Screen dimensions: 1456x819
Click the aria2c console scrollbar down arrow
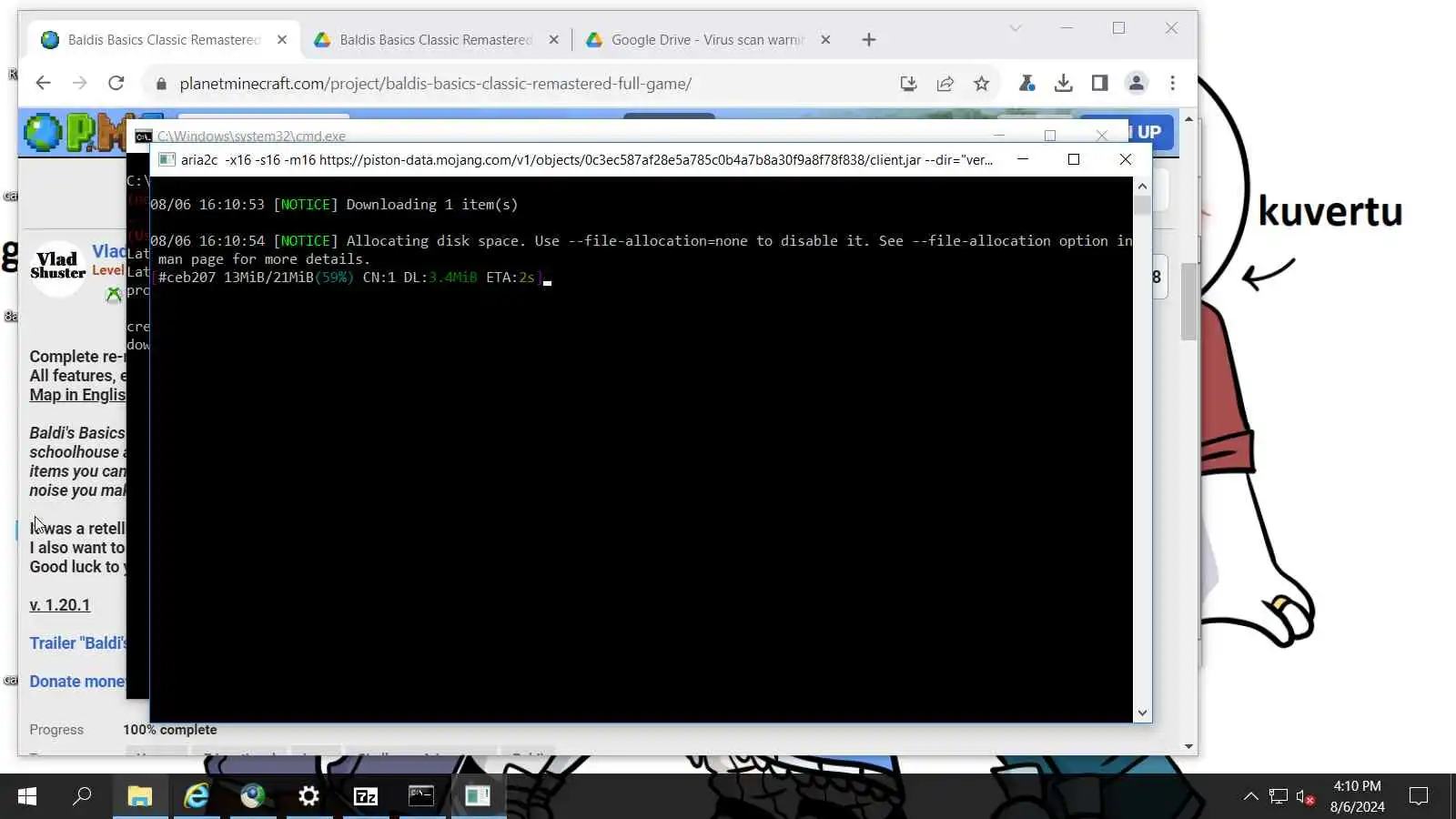pos(1142,713)
